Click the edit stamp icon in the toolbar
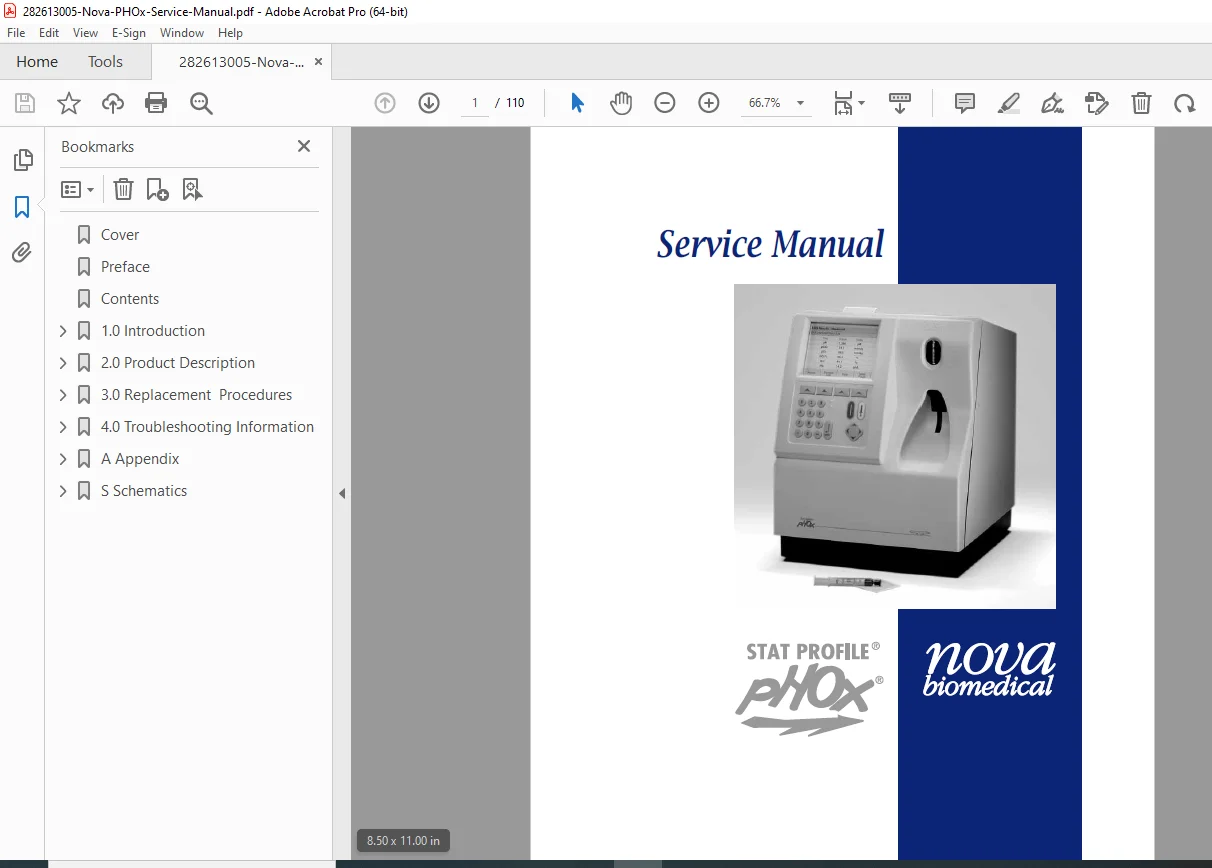This screenshot has height=868, width=1212. (1097, 103)
